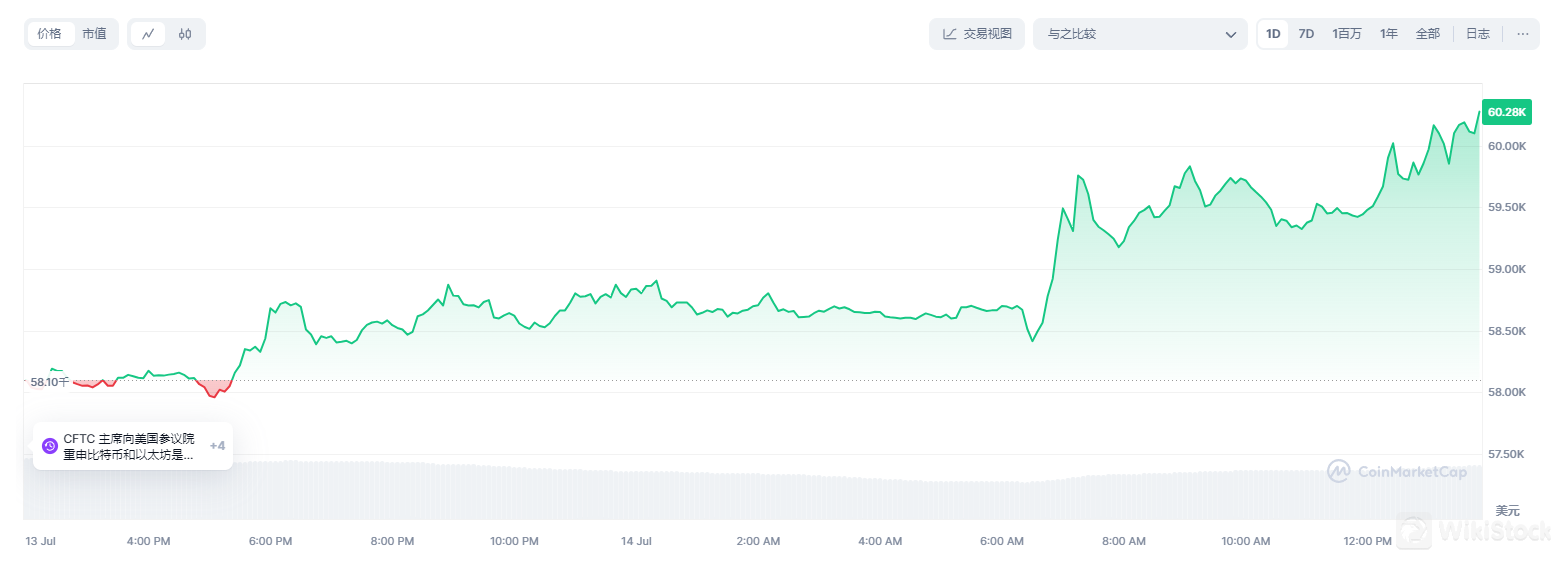
Task: Click the chart icon inside 交易视图 button
Action: pos(949,34)
